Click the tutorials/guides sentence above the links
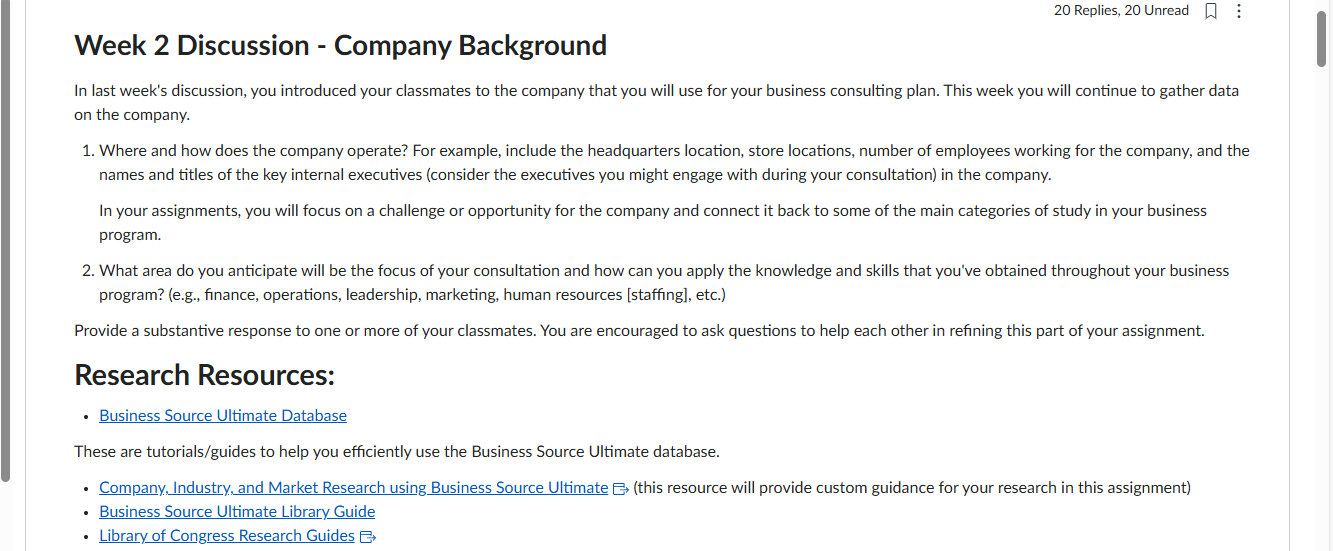The height and width of the screenshot is (551, 1333). coord(396,452)
